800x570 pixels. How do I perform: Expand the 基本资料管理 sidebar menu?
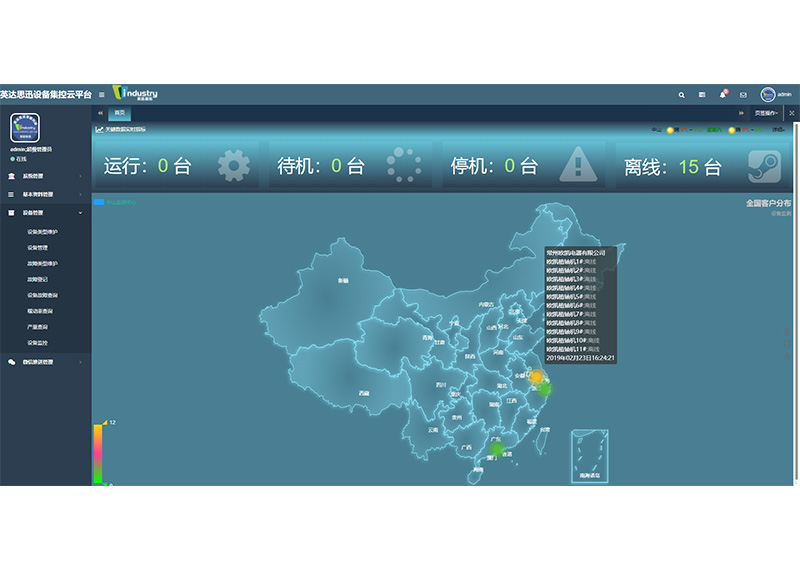[45, 194]
